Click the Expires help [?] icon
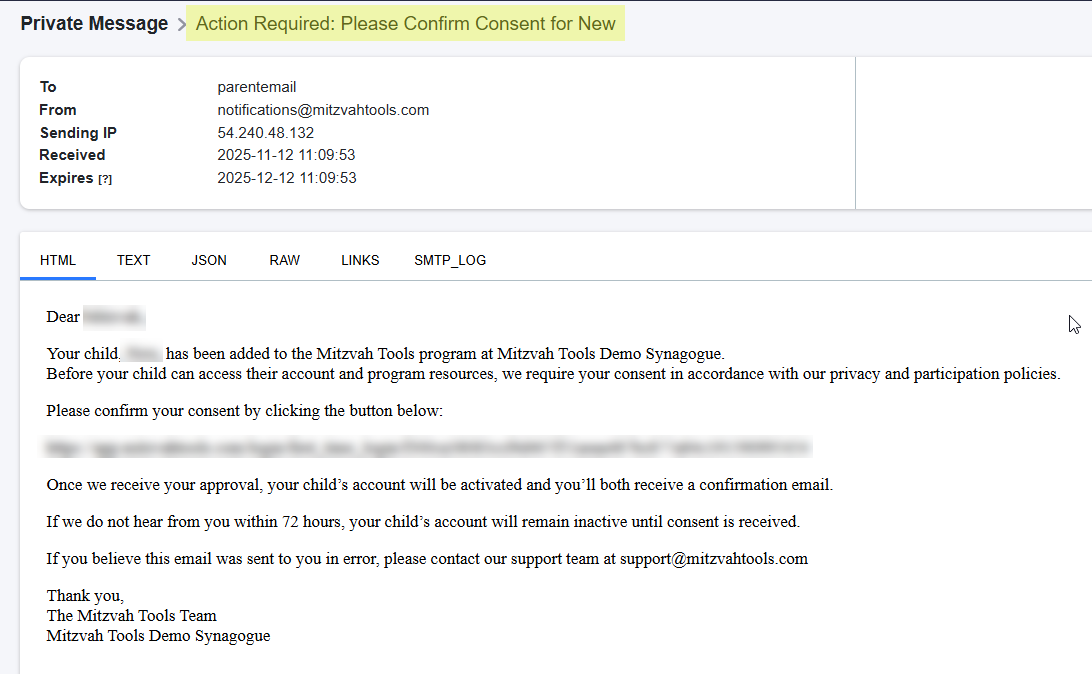 pos(104,179)
